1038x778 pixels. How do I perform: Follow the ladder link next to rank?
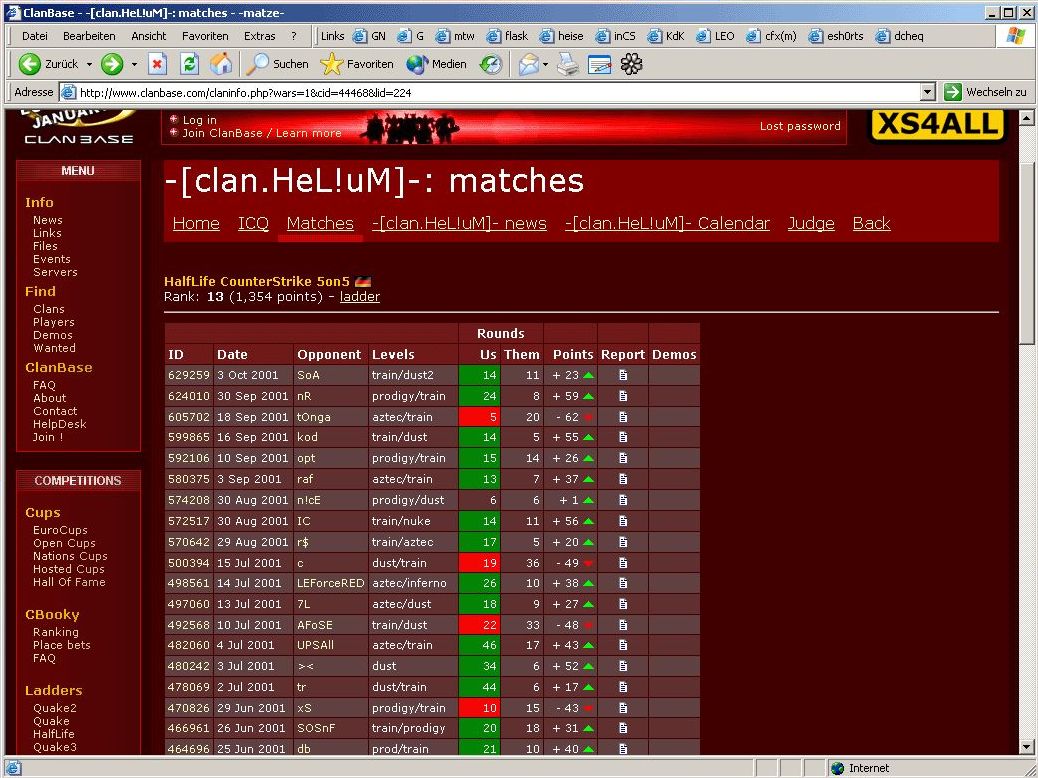click(x=360, y=297)
